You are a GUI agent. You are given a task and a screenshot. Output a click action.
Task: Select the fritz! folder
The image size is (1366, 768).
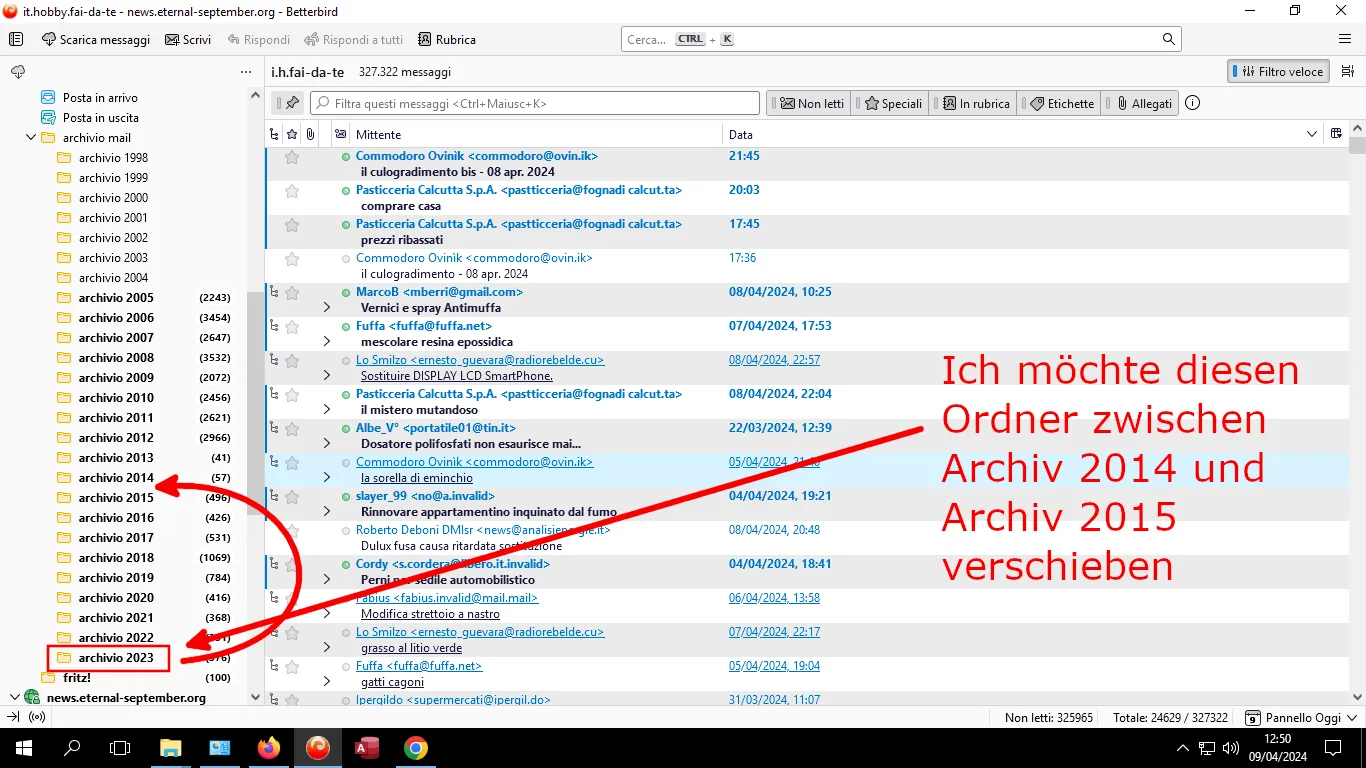coord(77,678)
